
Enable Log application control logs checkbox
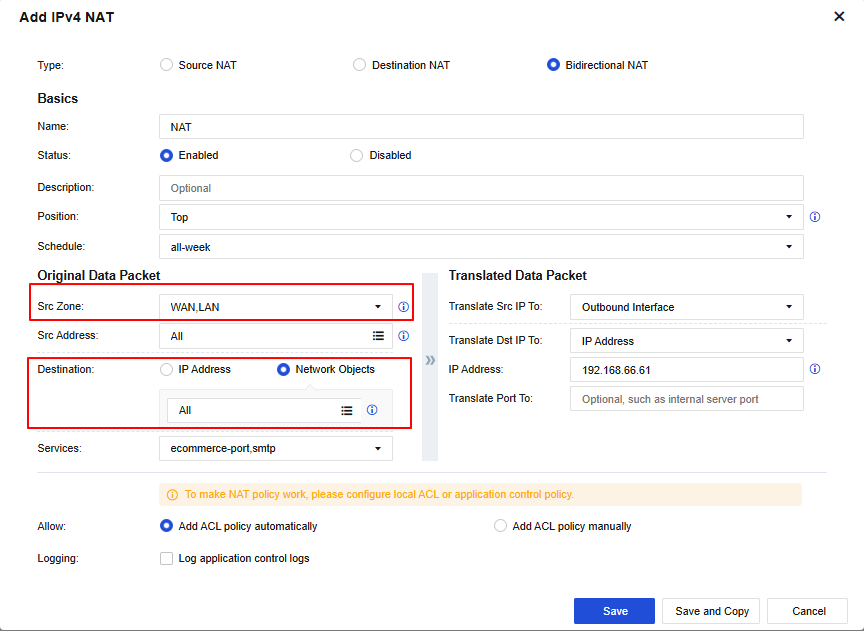pos(167,559)
